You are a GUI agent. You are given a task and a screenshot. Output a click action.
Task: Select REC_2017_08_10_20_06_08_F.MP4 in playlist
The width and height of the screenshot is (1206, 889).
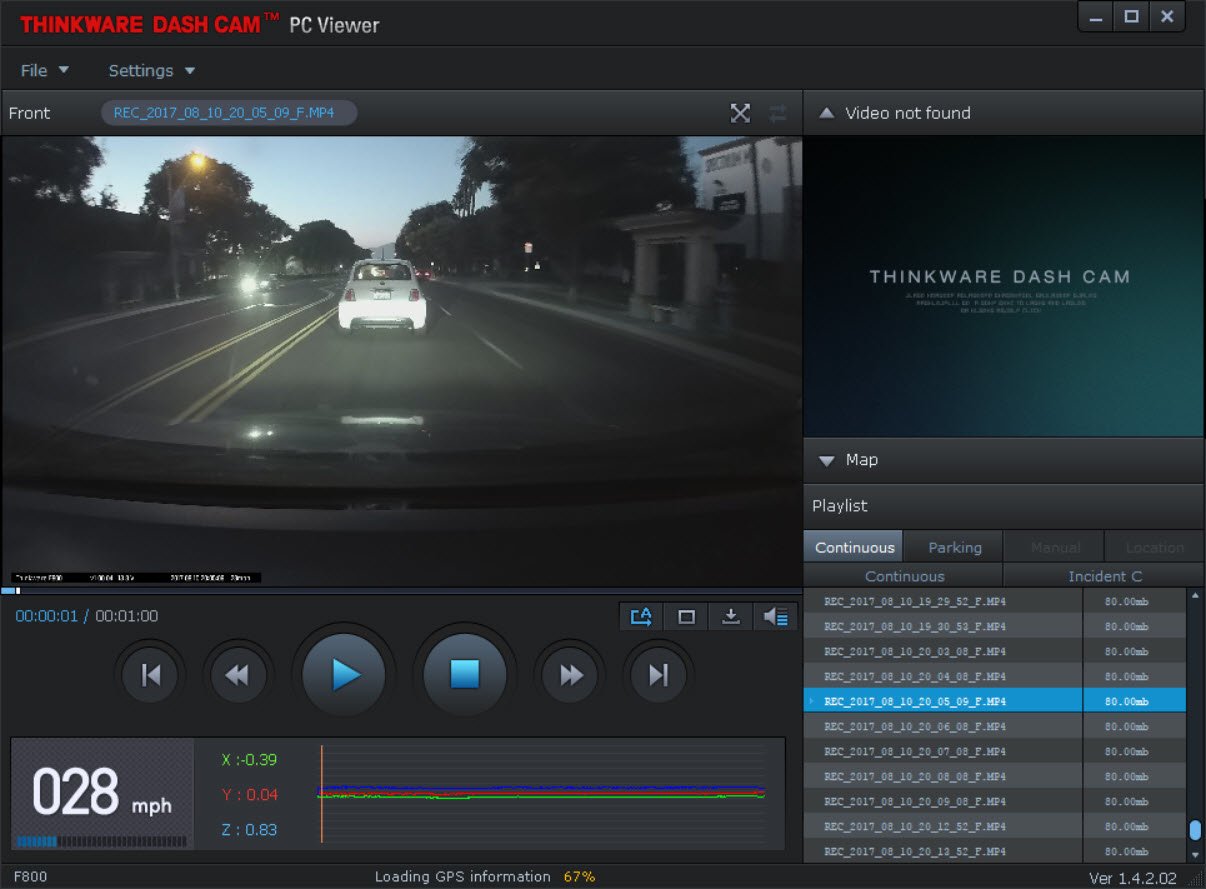point(995,726)
